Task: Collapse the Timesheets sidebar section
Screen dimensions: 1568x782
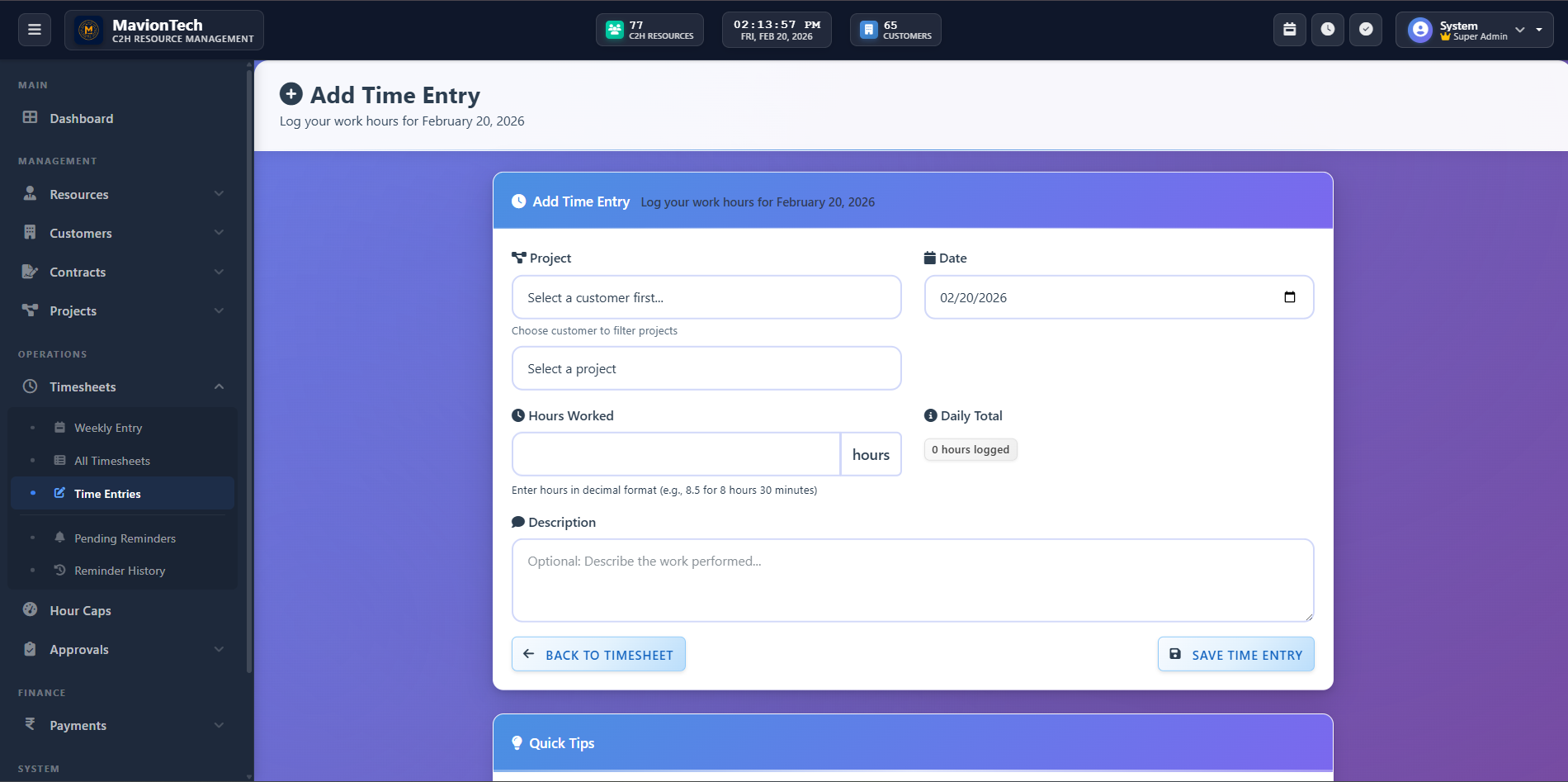Action: pyautogui.click(x=124, y=386)
